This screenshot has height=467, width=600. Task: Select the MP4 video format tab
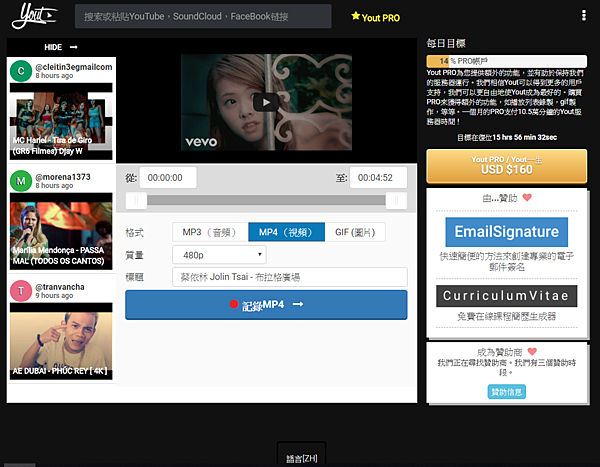point(287,232)
